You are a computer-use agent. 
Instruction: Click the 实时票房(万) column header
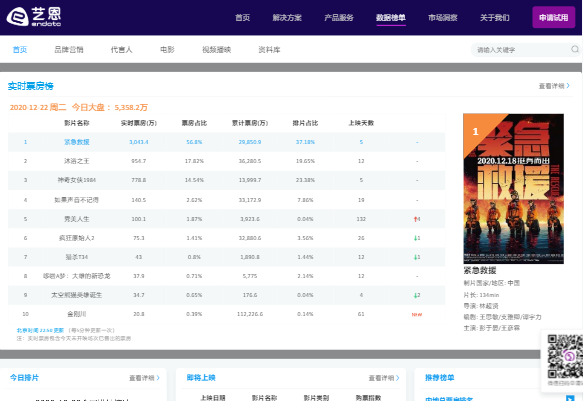139,123
